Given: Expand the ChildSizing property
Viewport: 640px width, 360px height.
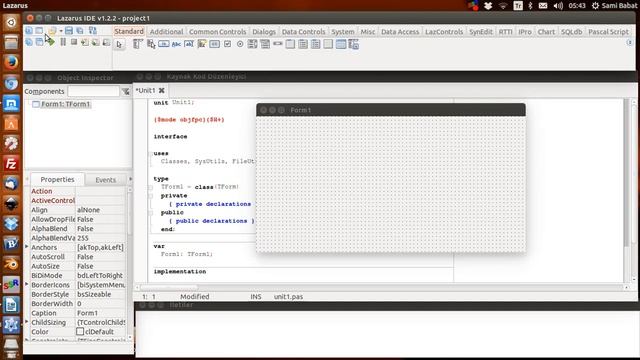Looking at the screenshot, I should [27, 322].
